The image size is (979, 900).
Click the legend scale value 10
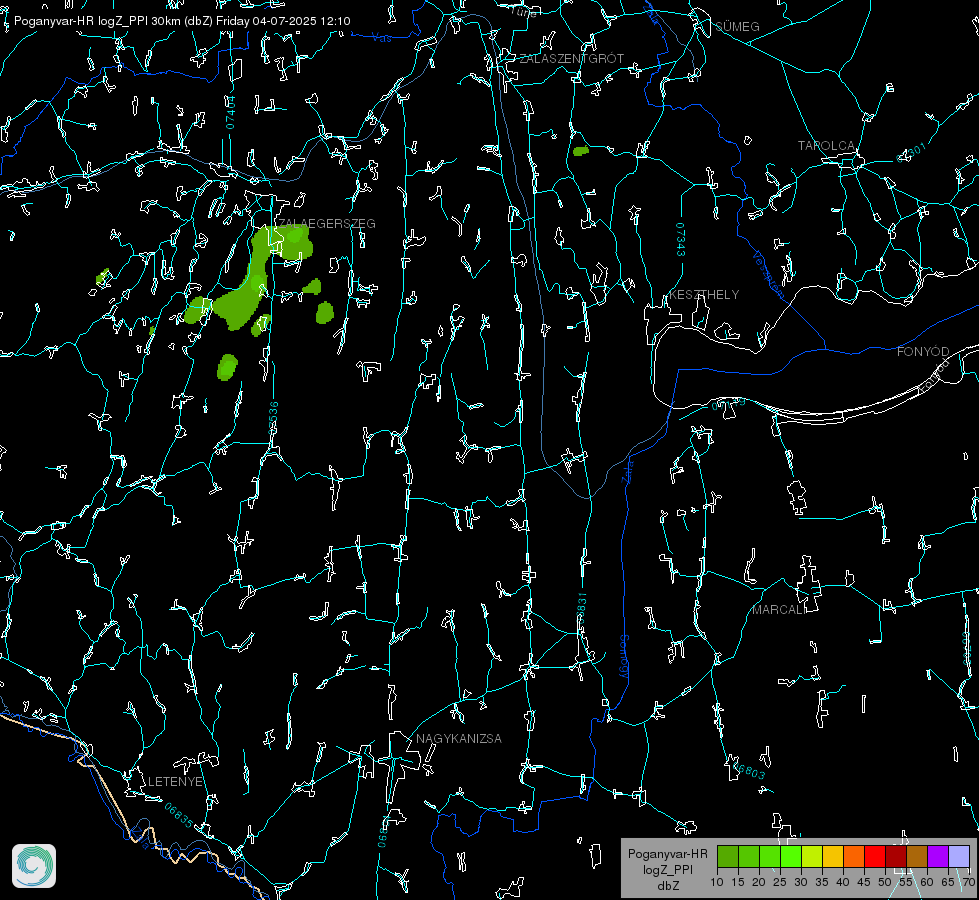click(x=717, y=883)
